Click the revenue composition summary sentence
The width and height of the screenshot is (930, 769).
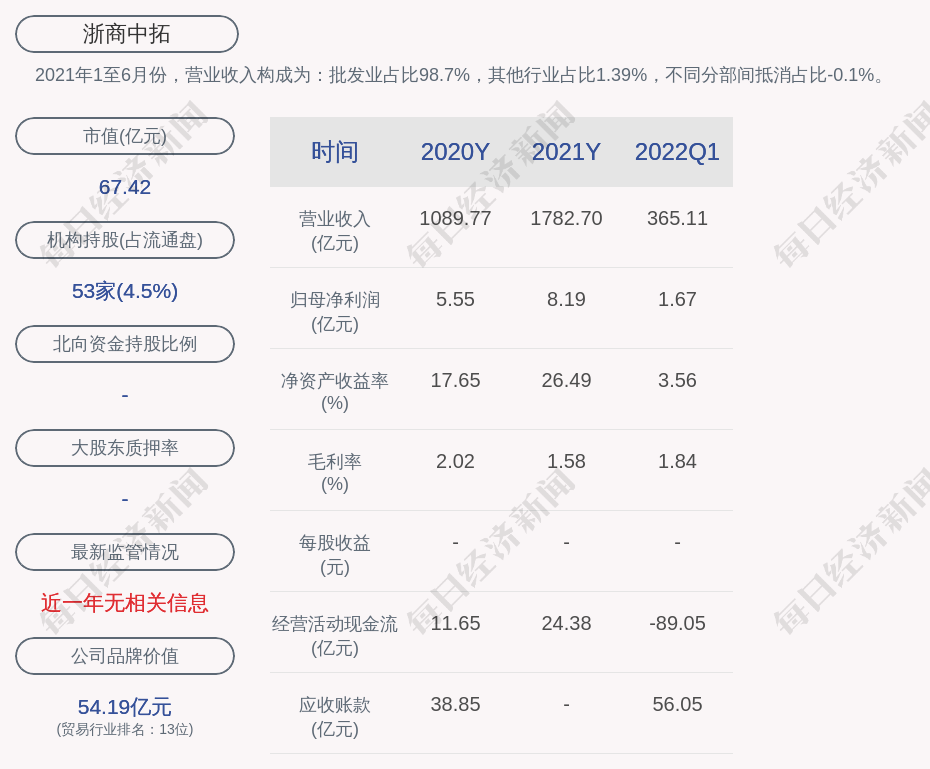[460, 75]
